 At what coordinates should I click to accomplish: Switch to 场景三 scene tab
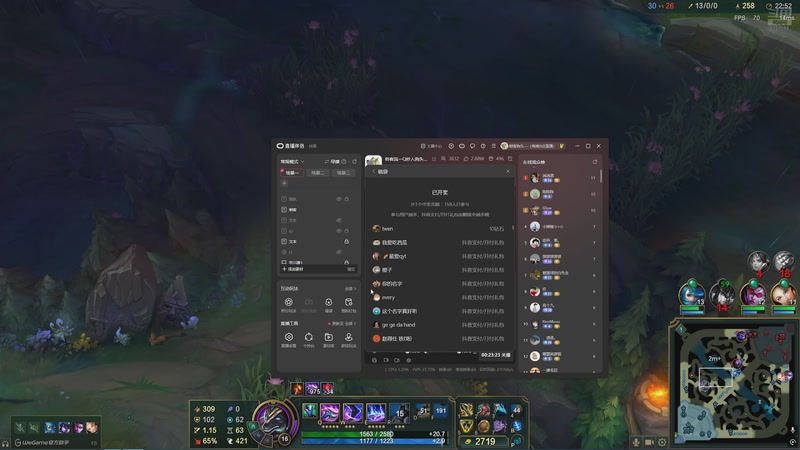[x=343, y=173]
